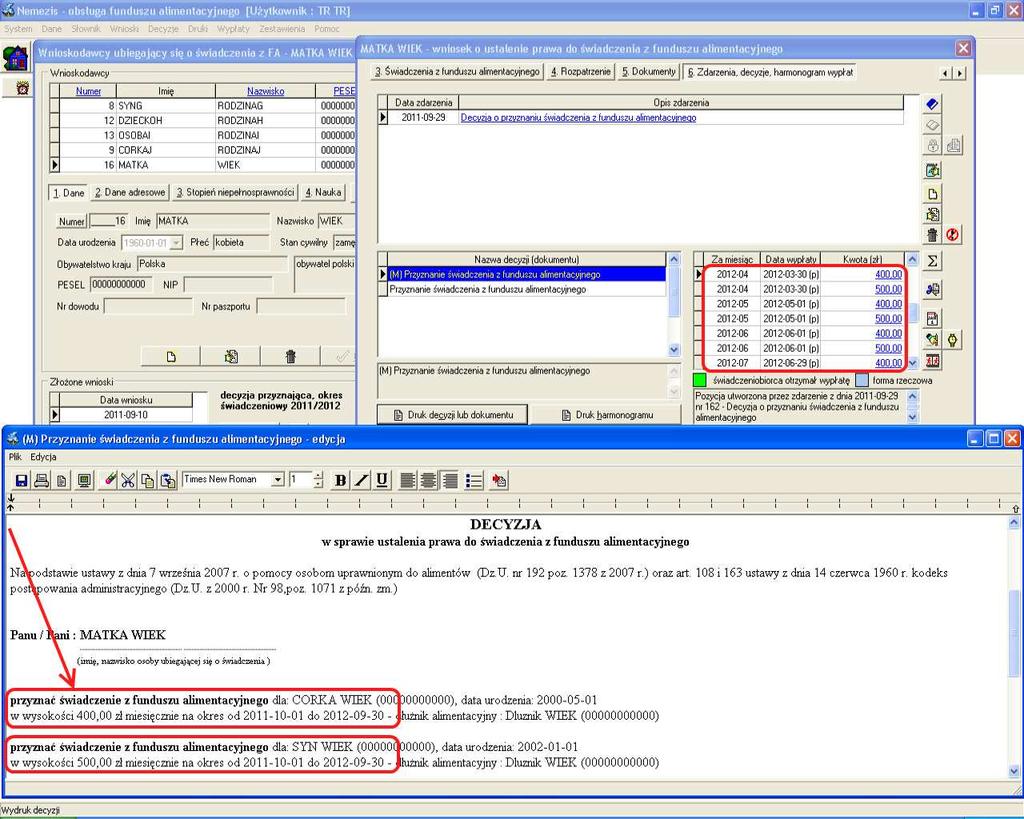This screenshot has width=1024, height=819.
Task: Click the 400,00 amount for 2012-07
Action: (x=888, y=363)
